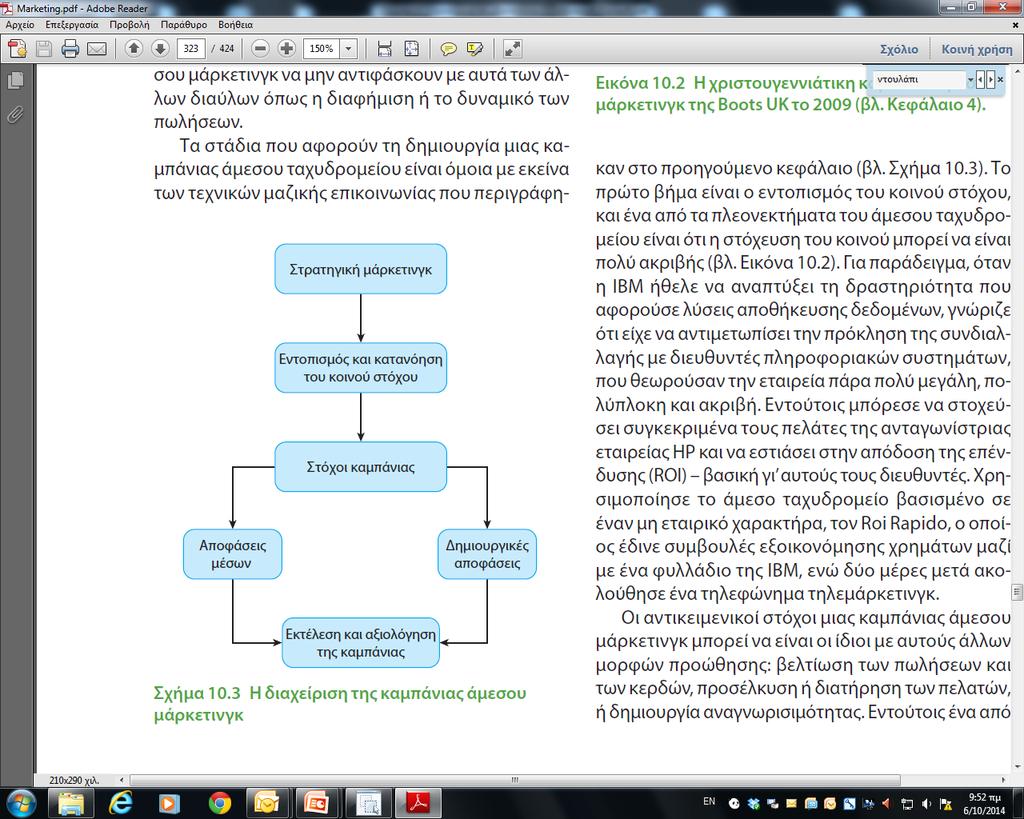Open the Επεξεργασία menu
The image size is (1024, 819).
[72, 25]
